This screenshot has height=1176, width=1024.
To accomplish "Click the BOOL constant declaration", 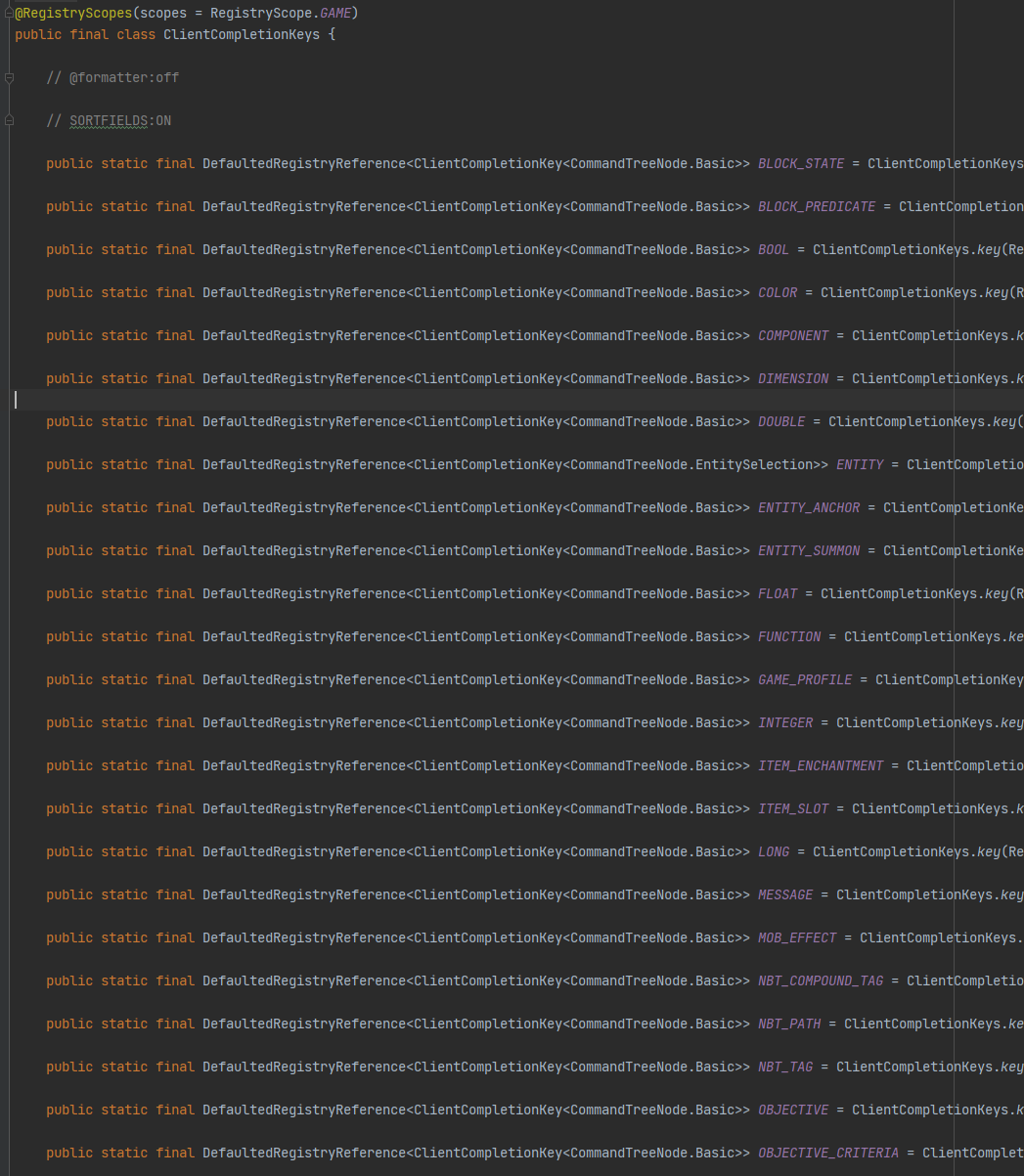I will pos(773,249).
